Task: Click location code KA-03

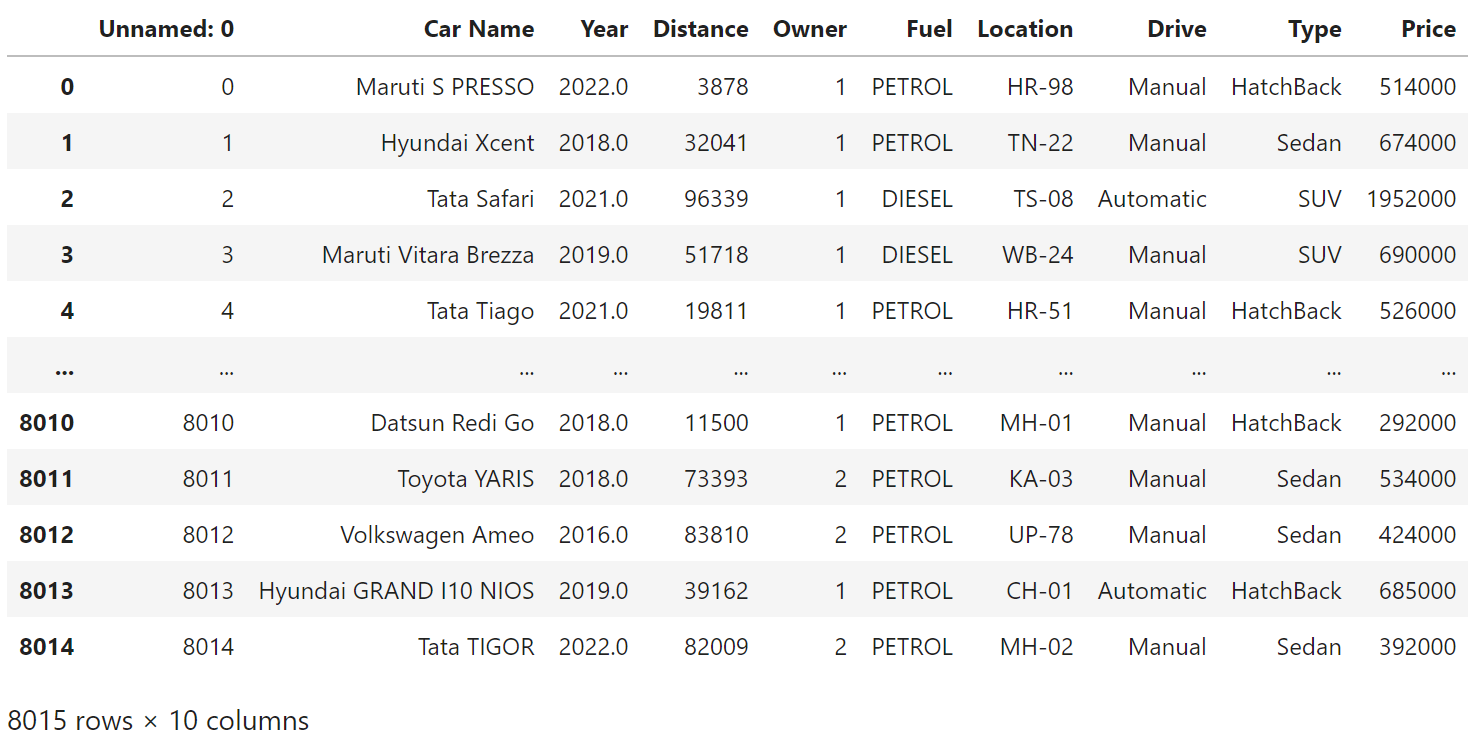Action: pos(1041,479)
